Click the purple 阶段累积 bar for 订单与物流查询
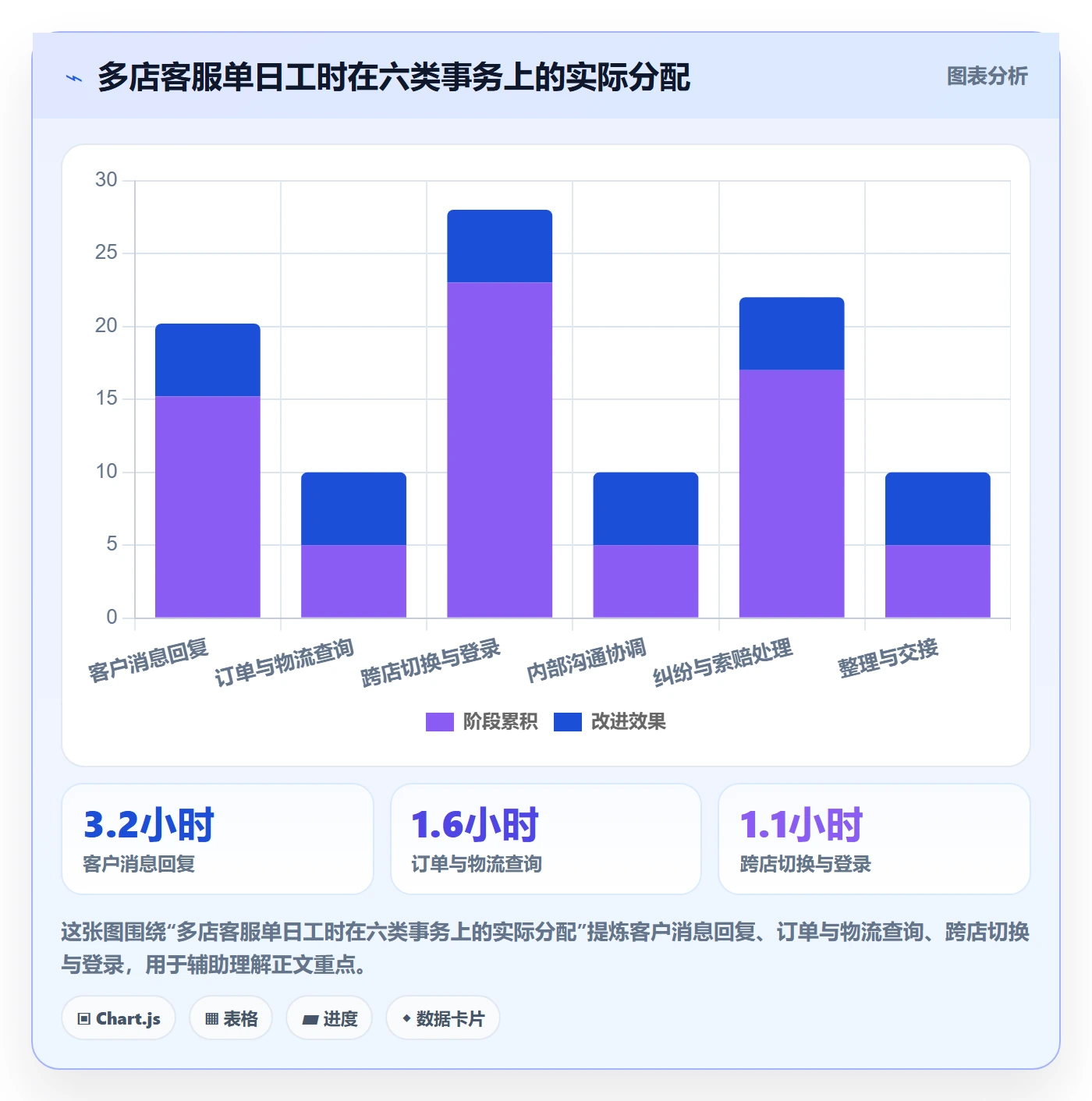This screenshot has height=1101, width=1092. [x=353, y=581]
